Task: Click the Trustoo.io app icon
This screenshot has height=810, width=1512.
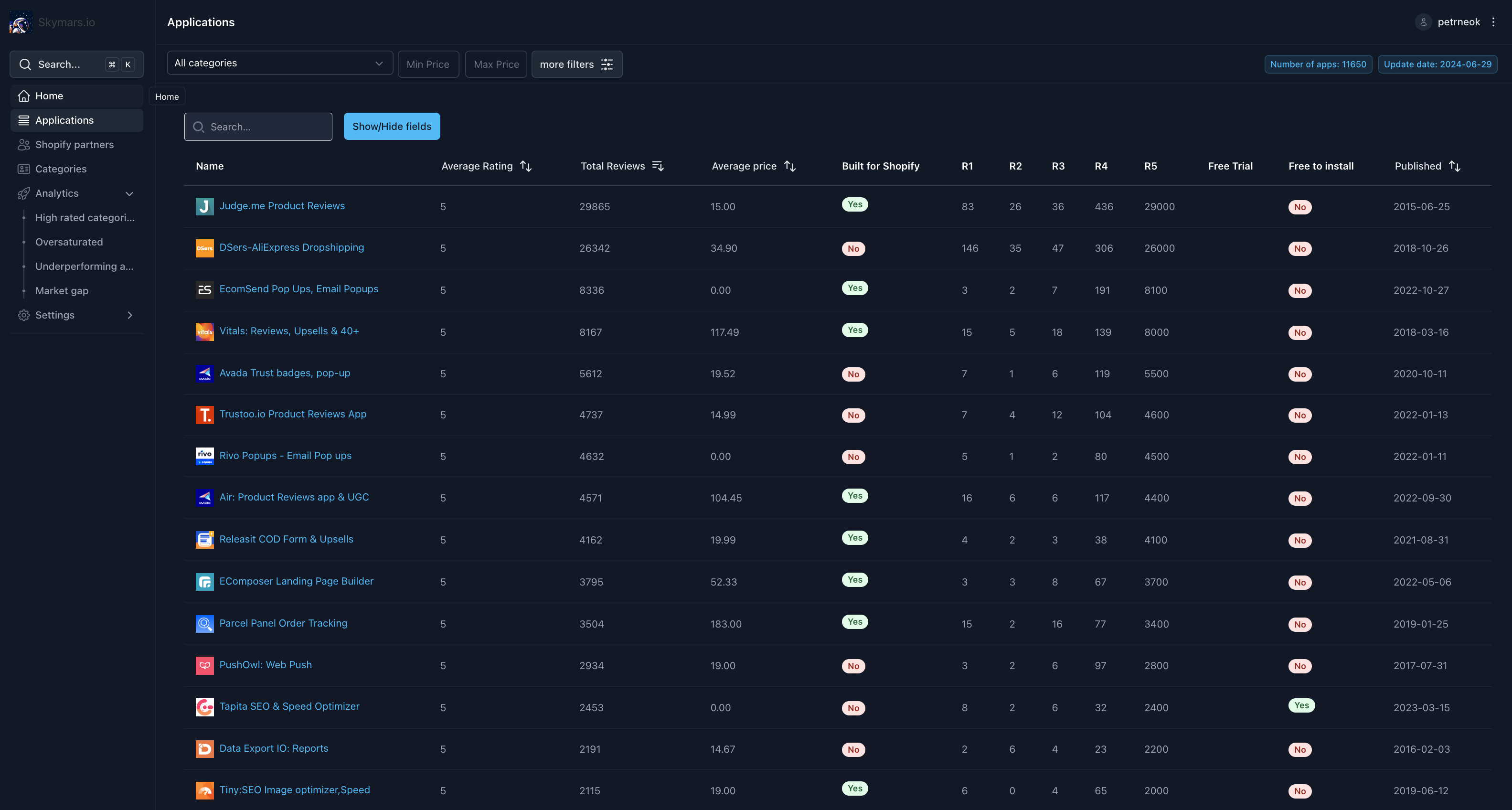Action: point(205,415)
